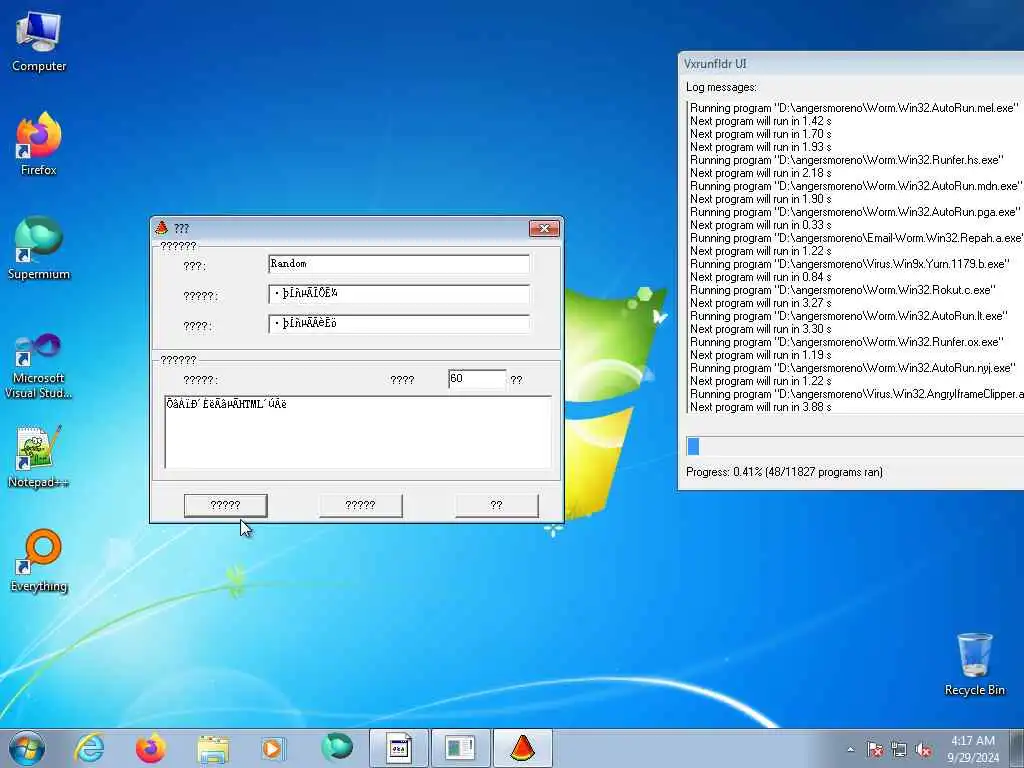This screenshot has height=768, width=1024.
Task: Switch to the taskbar button right of Supermium
Action: pyautogui.click(x=399, y=748)
